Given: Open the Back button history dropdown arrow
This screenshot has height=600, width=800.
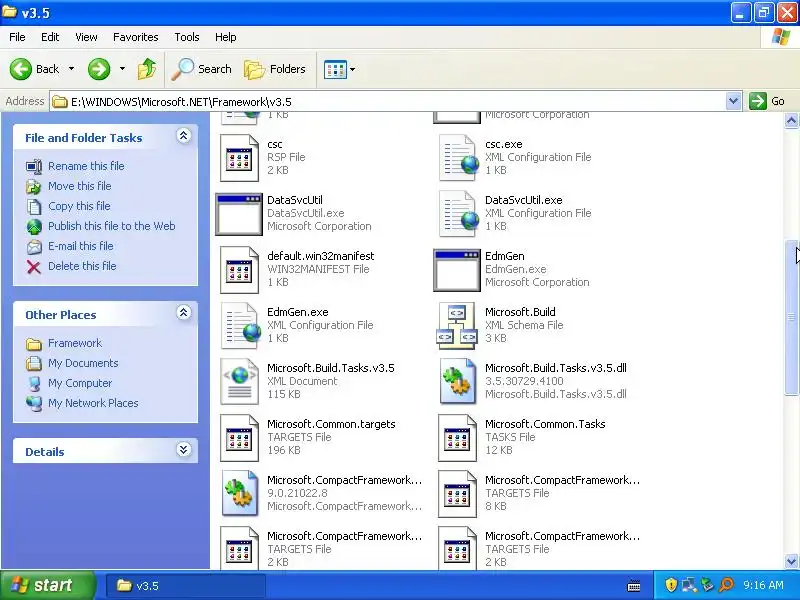Looking at the screenshot, I should 71,69.
